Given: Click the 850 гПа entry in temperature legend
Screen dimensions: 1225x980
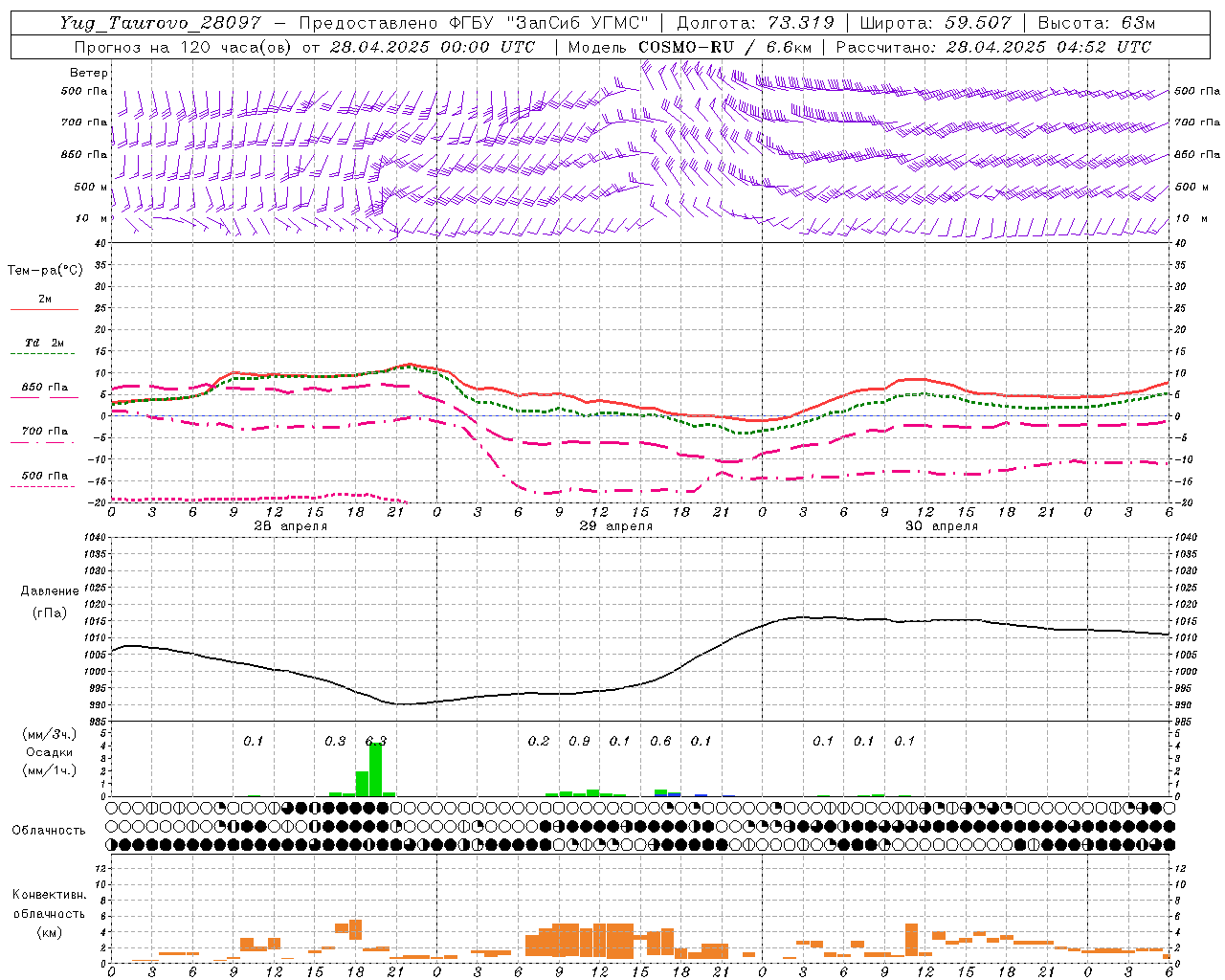Looking at the screenshot, I should coord(45,388).
